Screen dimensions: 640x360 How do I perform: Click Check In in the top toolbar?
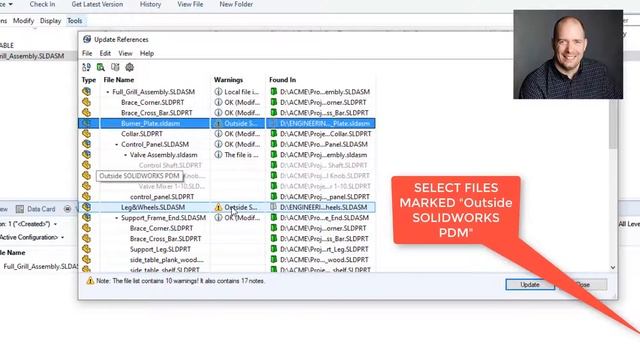pyautogui.click(x=42, y=4)
